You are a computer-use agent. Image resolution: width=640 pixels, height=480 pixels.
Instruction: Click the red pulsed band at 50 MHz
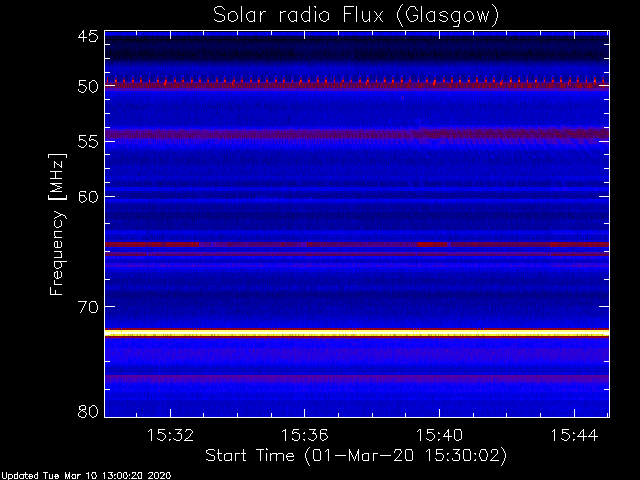[x=357, y=84]
